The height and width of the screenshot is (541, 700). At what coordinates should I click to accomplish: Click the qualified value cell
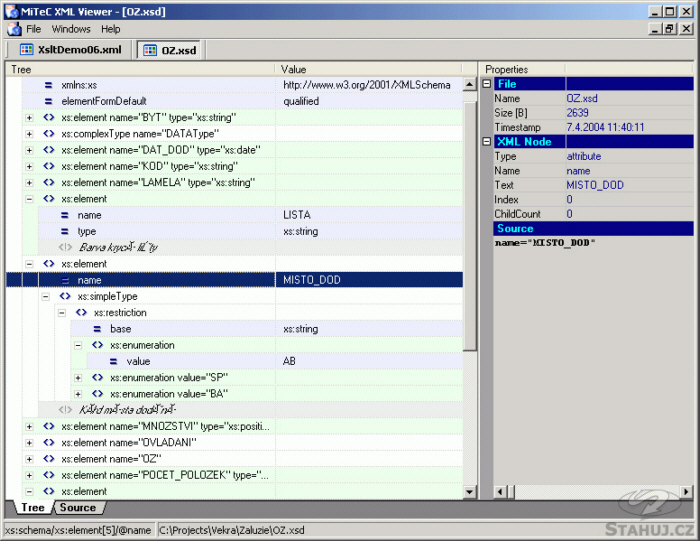click(x=369, y=101)
